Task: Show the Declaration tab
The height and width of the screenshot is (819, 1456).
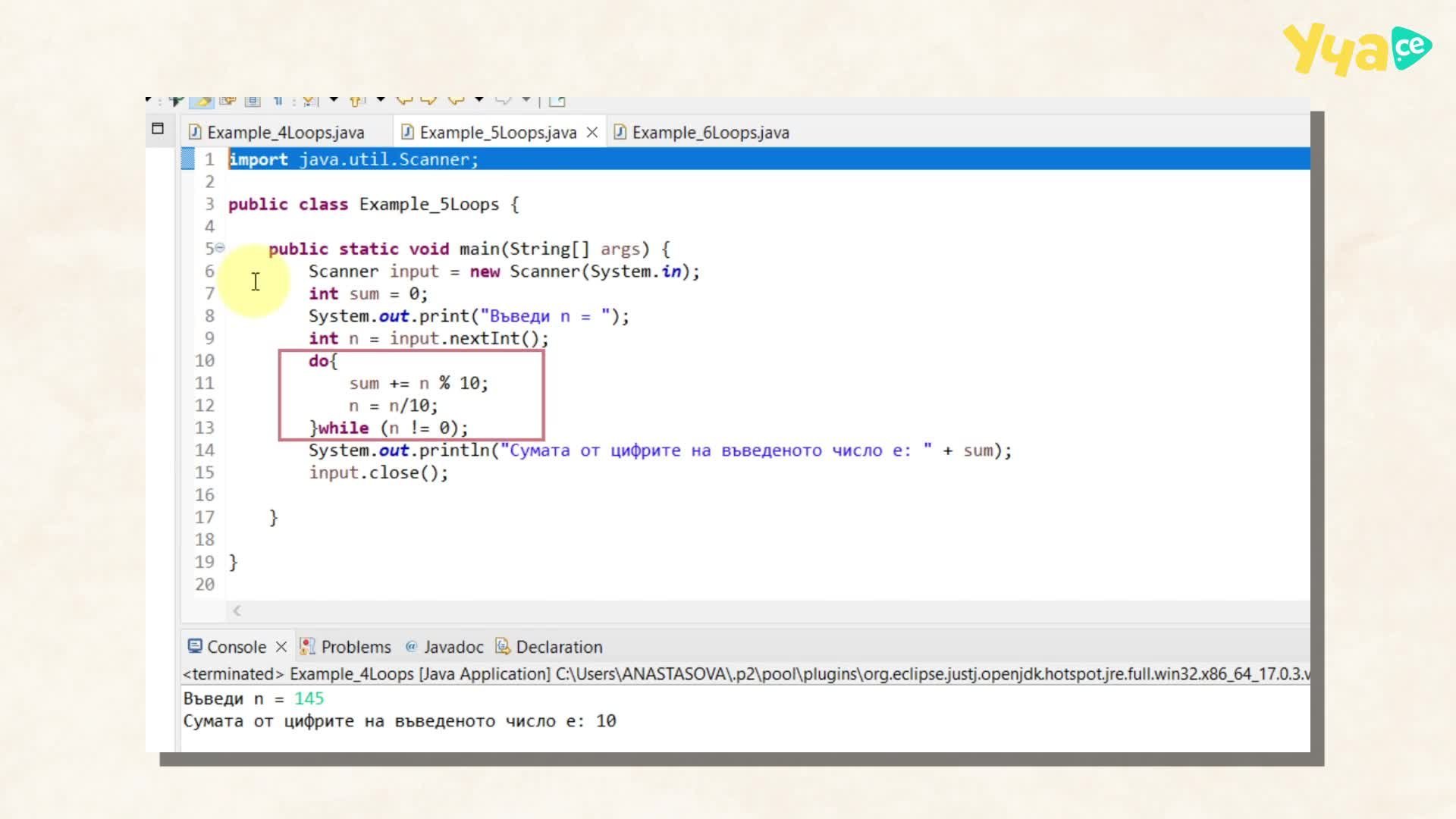Action: [559, 647]
